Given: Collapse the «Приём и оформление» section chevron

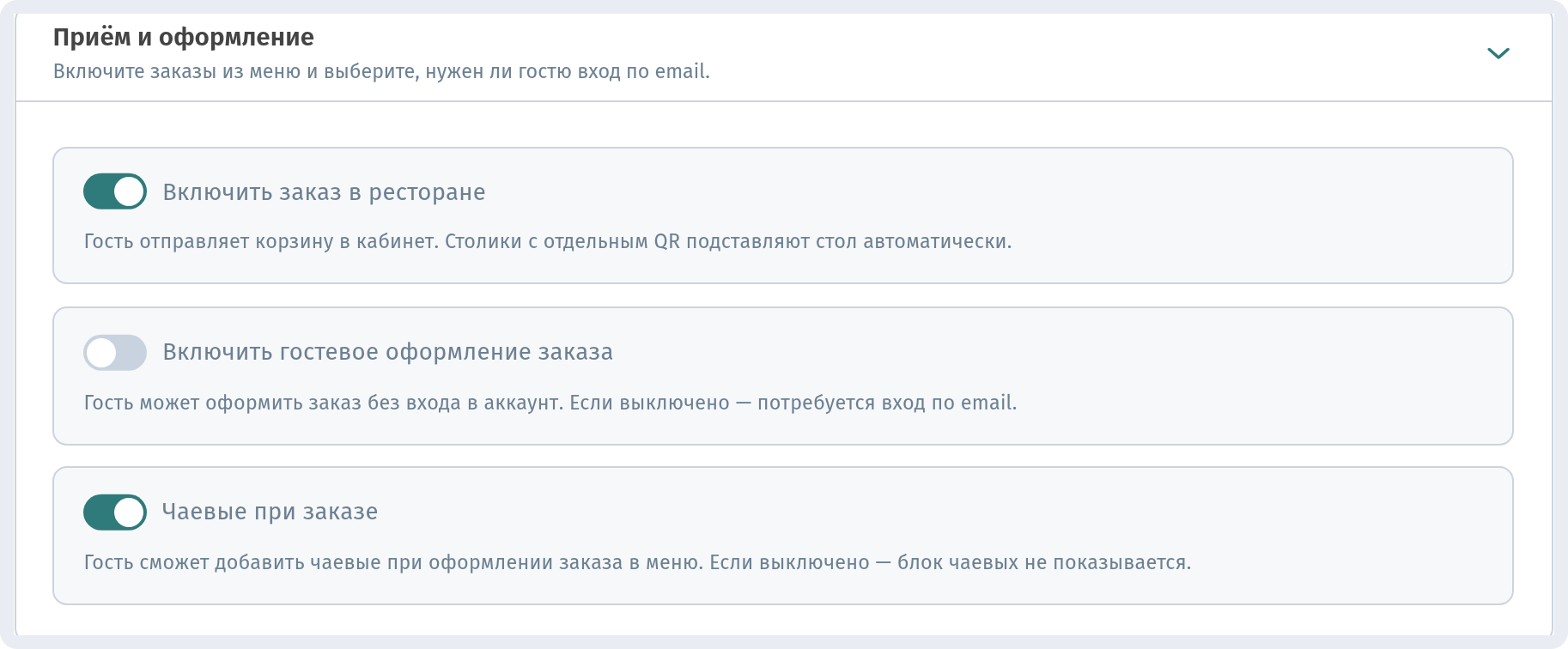Looking at the screenshot, I should coord(1498,53).
